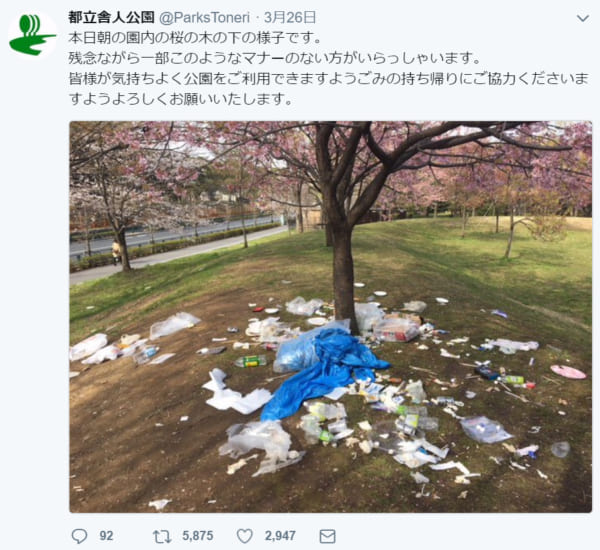Open the reply speech-bubble icon
Screen dimensions: 600x550
click(79, 536)
